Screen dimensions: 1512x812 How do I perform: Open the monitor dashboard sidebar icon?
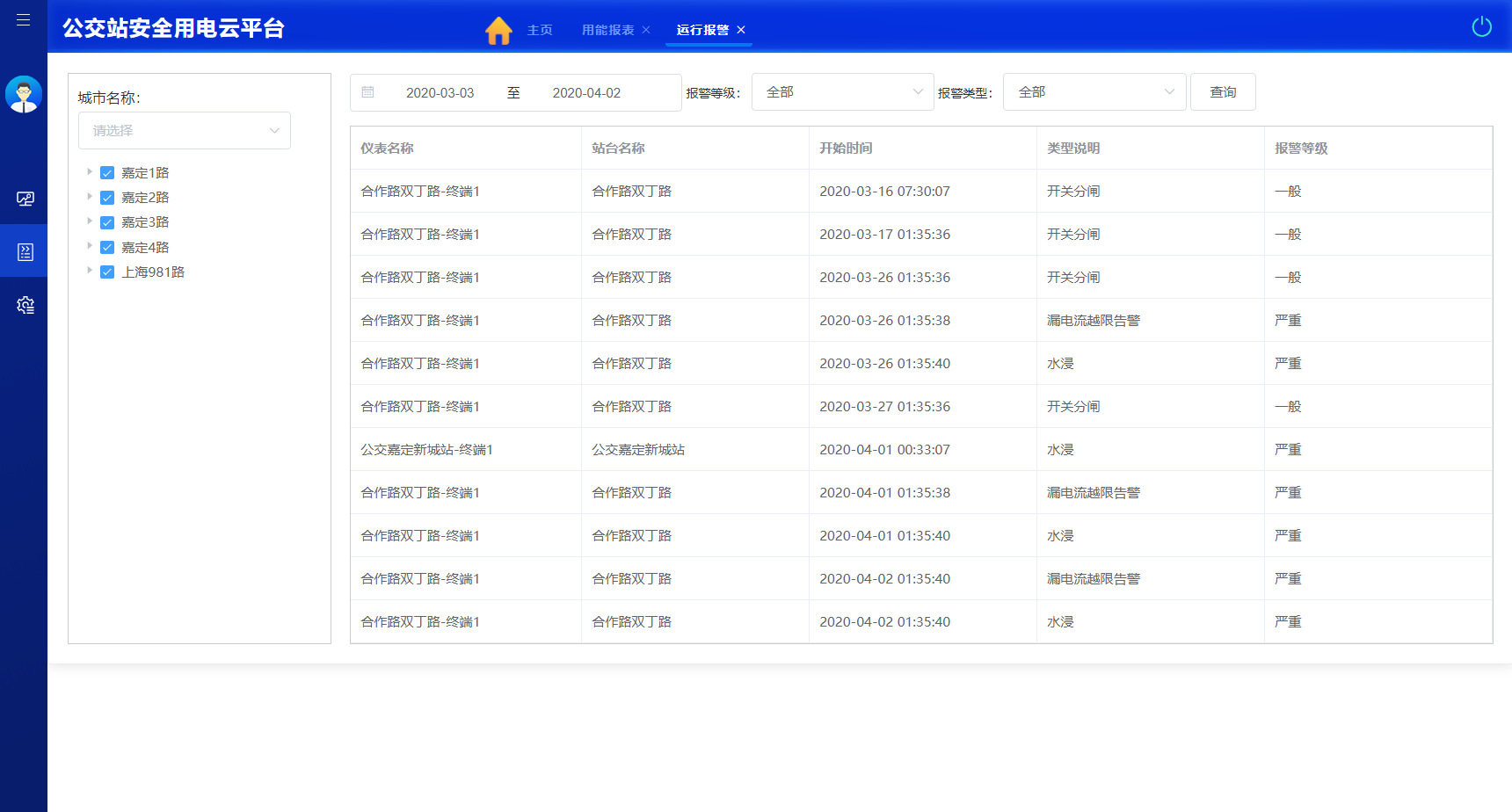point(25,199)
